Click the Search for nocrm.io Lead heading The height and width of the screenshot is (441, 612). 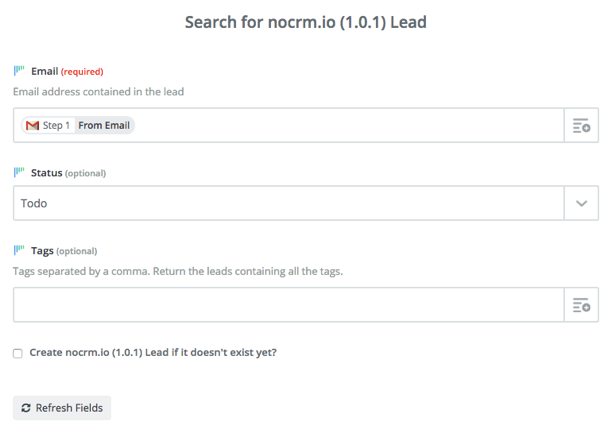306,22
